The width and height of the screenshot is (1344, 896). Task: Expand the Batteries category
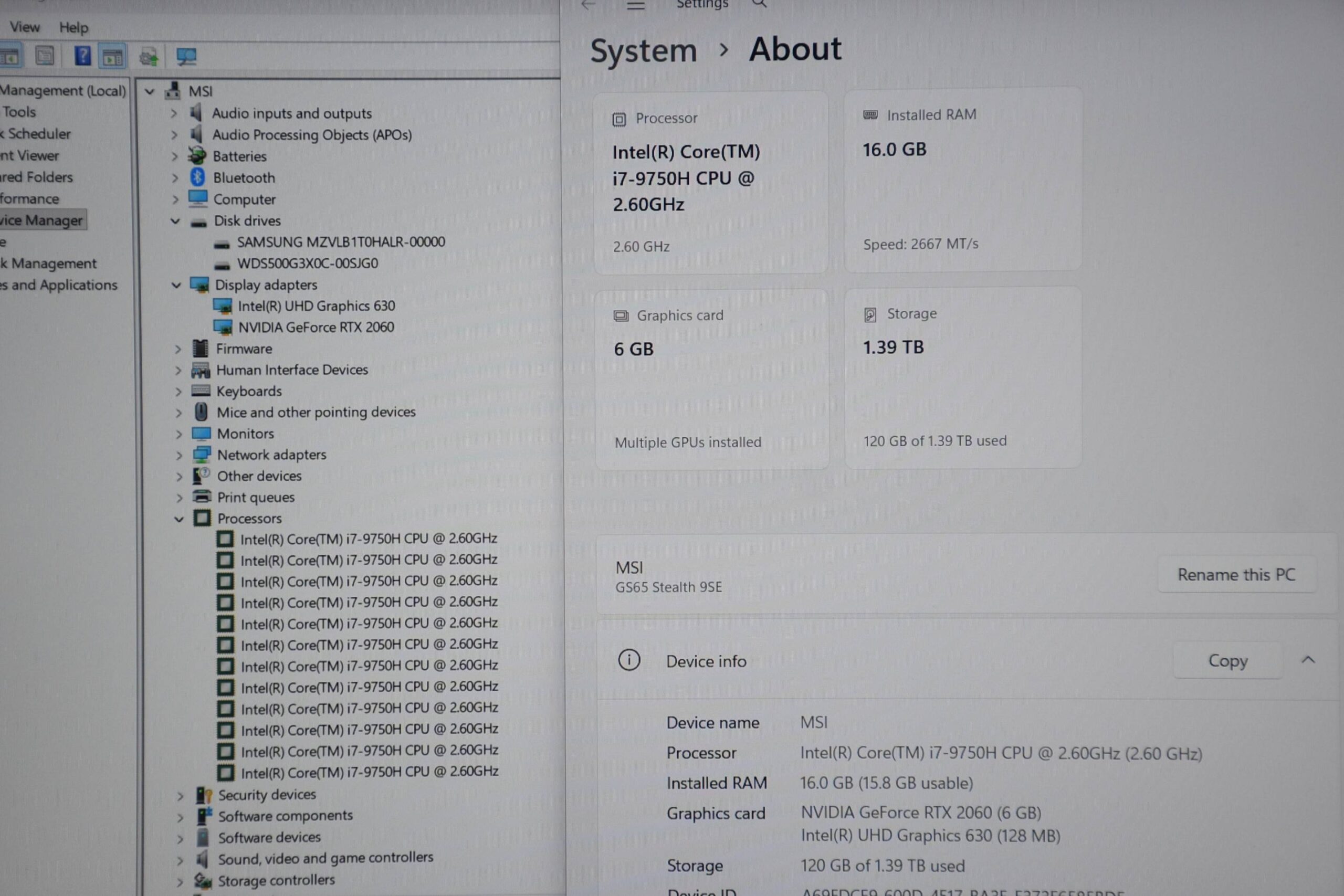[x=175, y=156]
